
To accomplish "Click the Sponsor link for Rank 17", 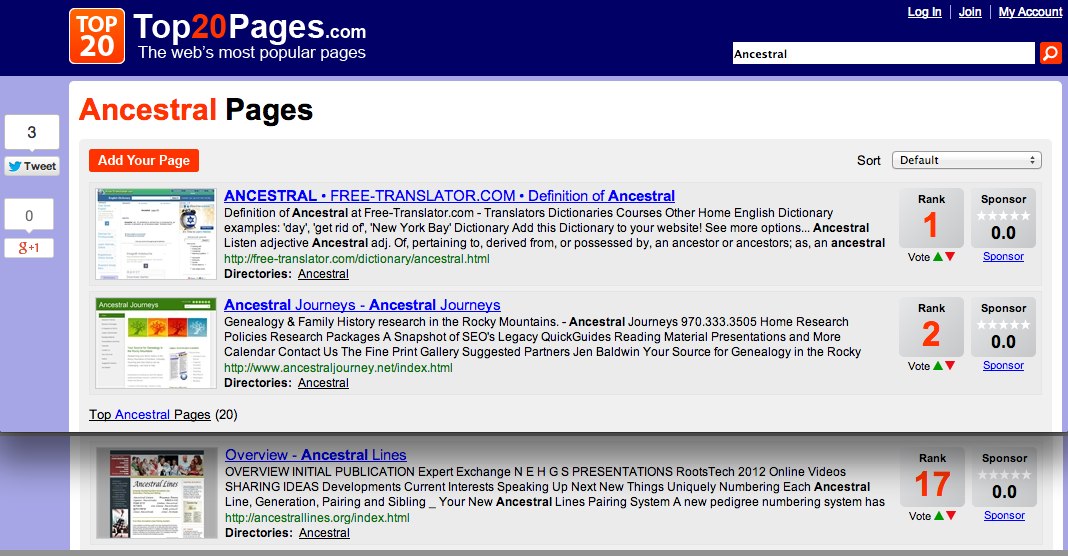I will pyautogui.click(x=1005, y=516).
